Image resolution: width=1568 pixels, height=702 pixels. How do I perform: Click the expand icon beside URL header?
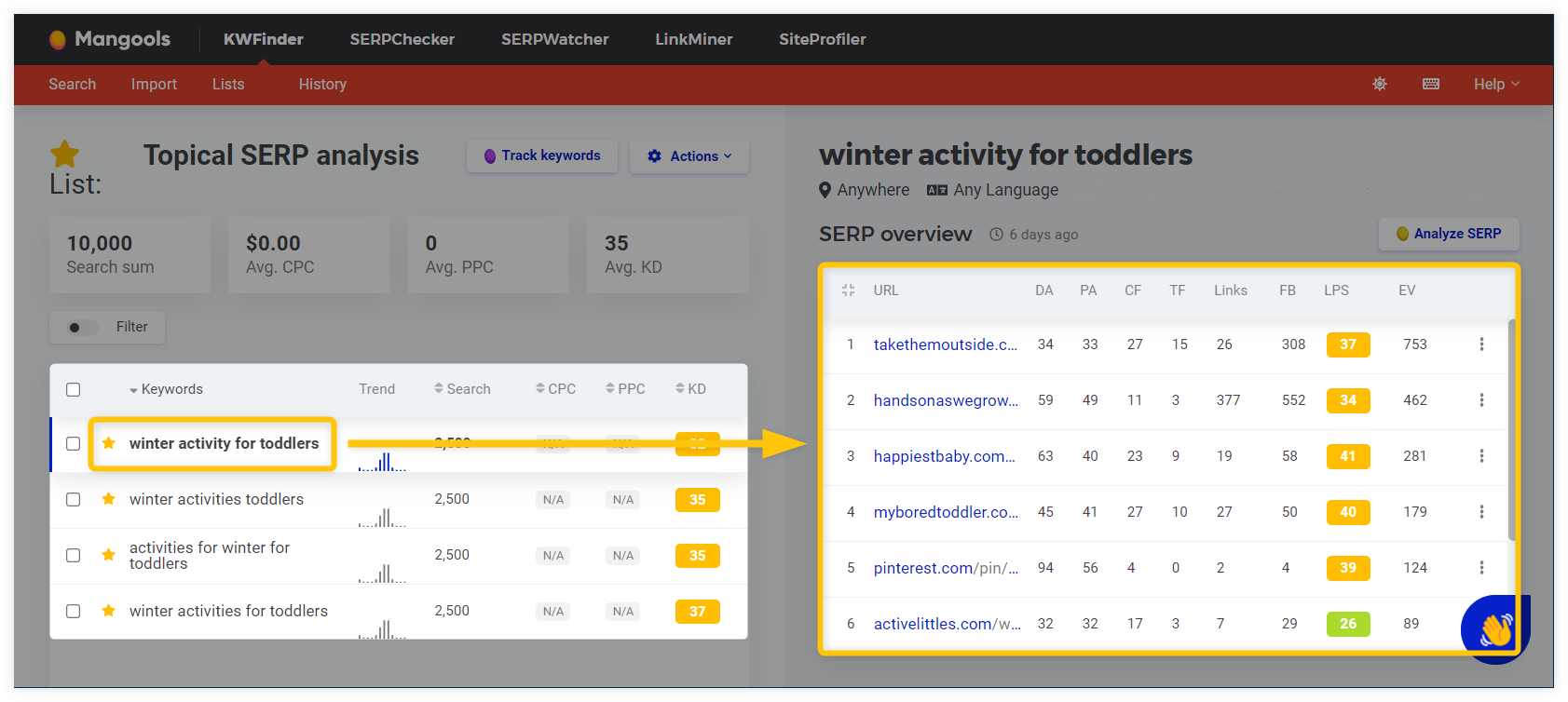point(848,290)
